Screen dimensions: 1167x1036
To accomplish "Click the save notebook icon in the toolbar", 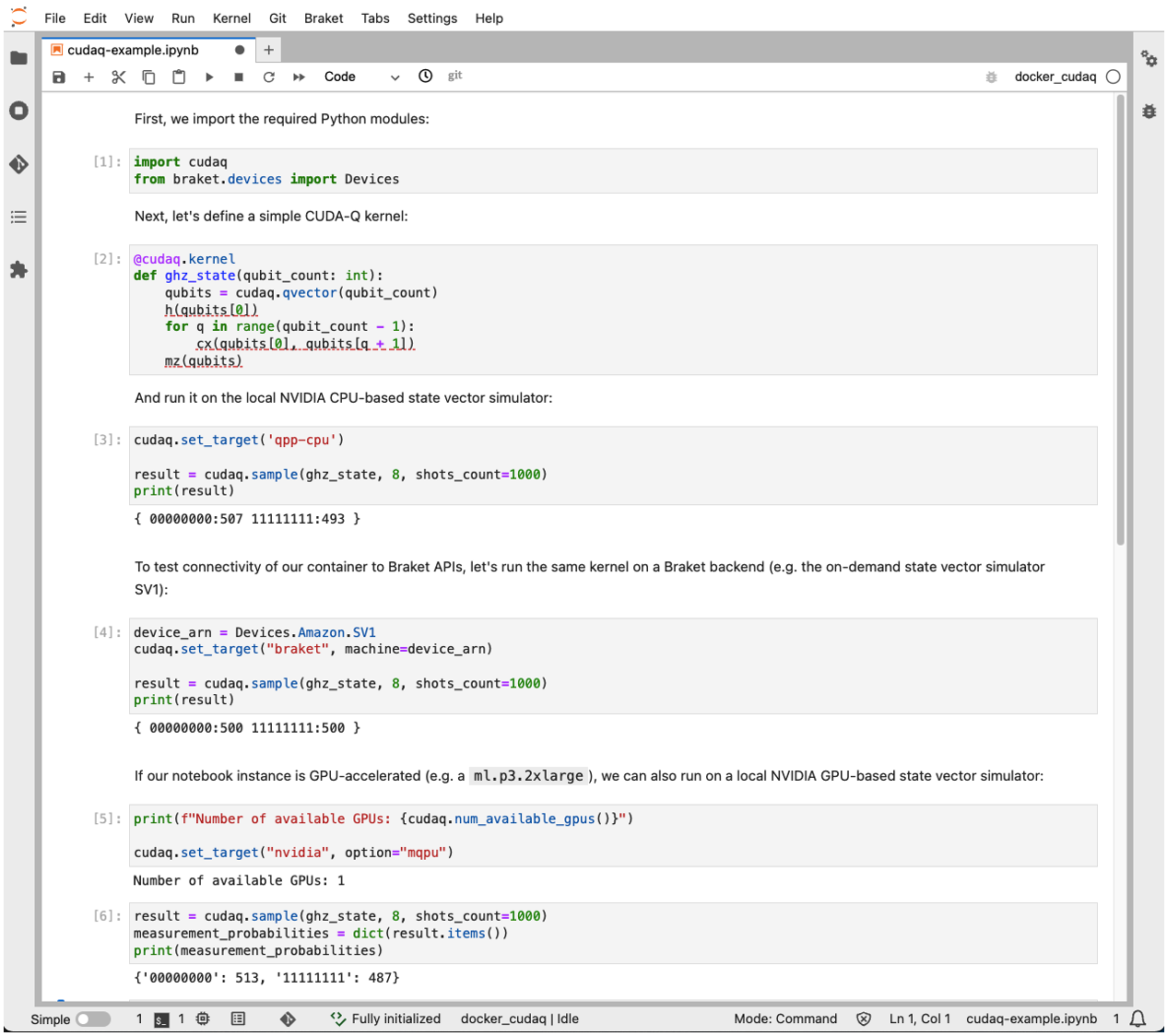I will click(58, 77).
